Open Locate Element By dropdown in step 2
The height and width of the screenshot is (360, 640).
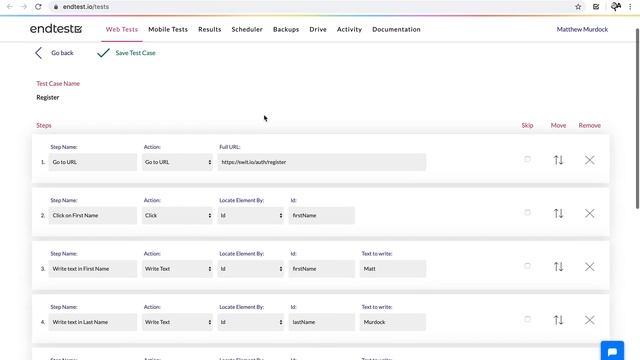click(251, 216)
